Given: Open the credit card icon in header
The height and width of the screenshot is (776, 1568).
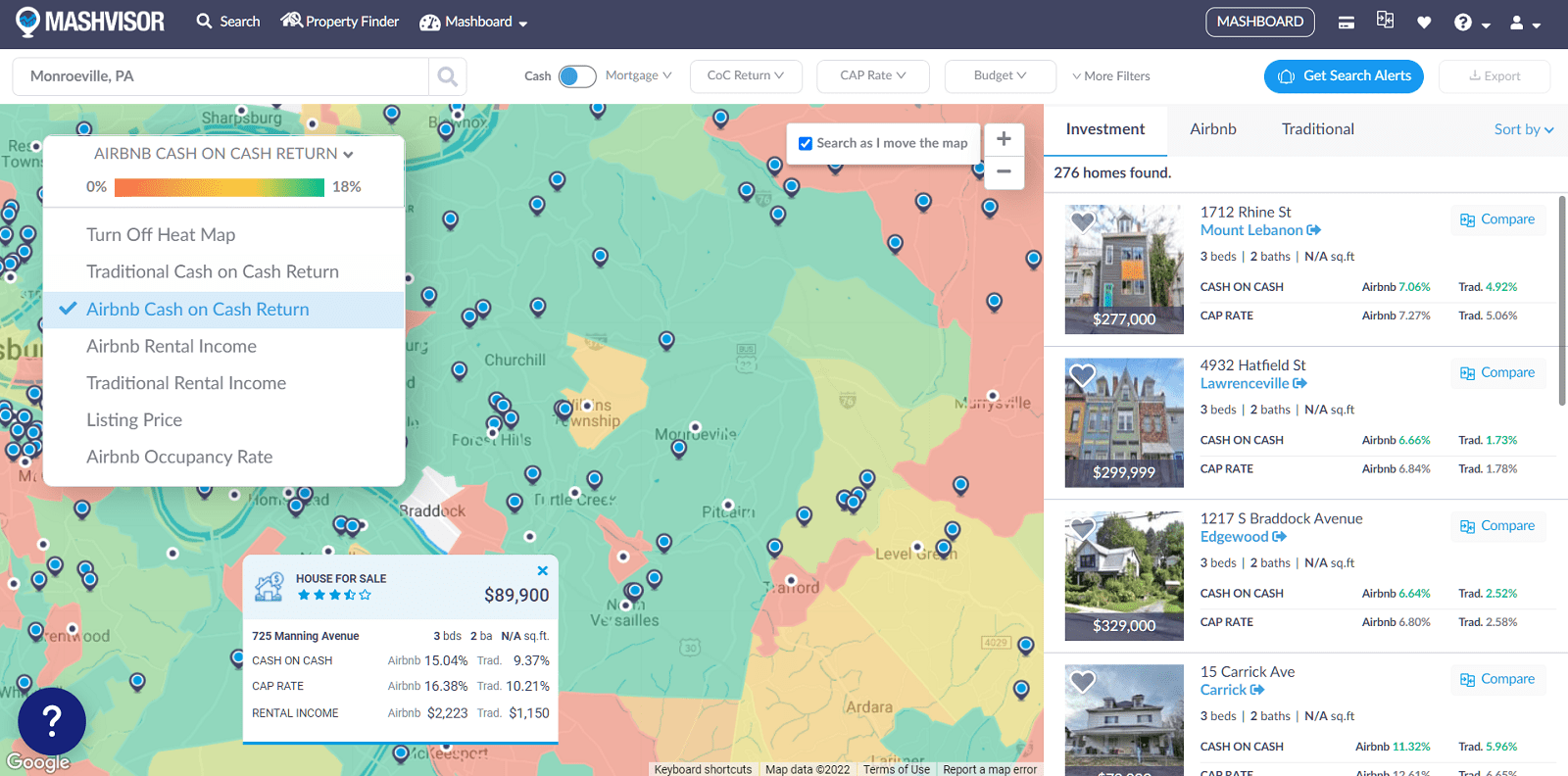Looking at the screenshot, I should 1347,23.
